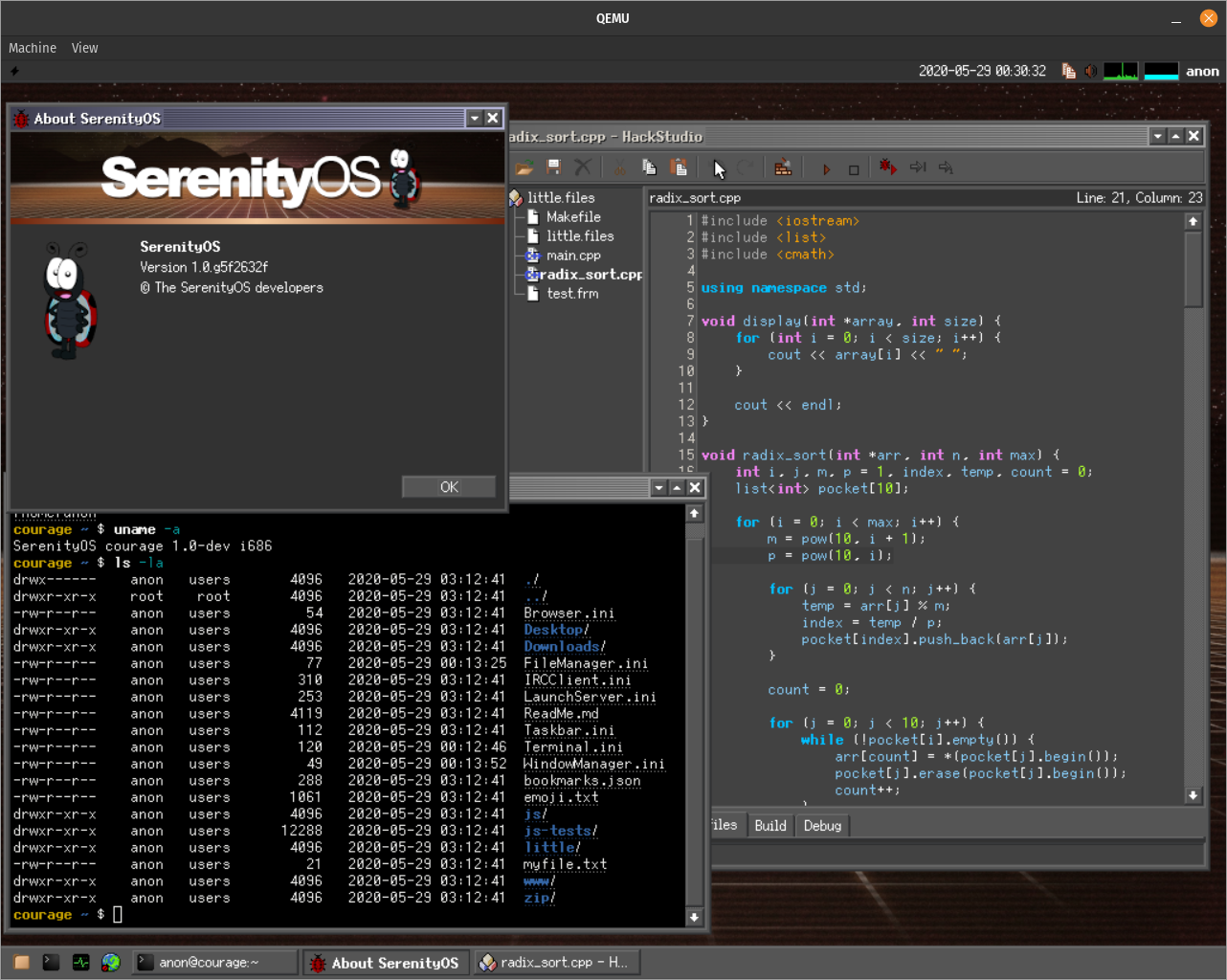Click the up-arrow maximize button on HackStudio's title bar
The height and width of the screenshot is (980, 1227).
coord(1176,136)
